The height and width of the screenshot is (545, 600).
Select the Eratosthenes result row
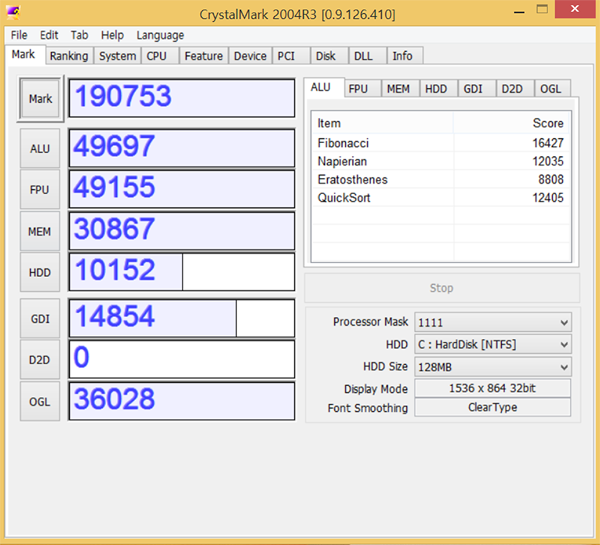(x=441, y=179)
